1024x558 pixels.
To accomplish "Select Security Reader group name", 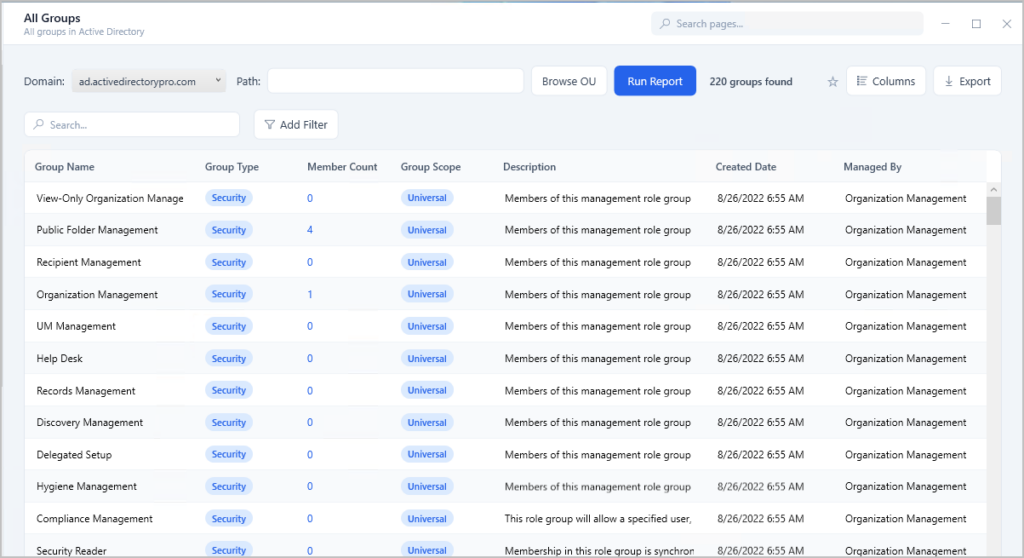I will coord(71,551).
